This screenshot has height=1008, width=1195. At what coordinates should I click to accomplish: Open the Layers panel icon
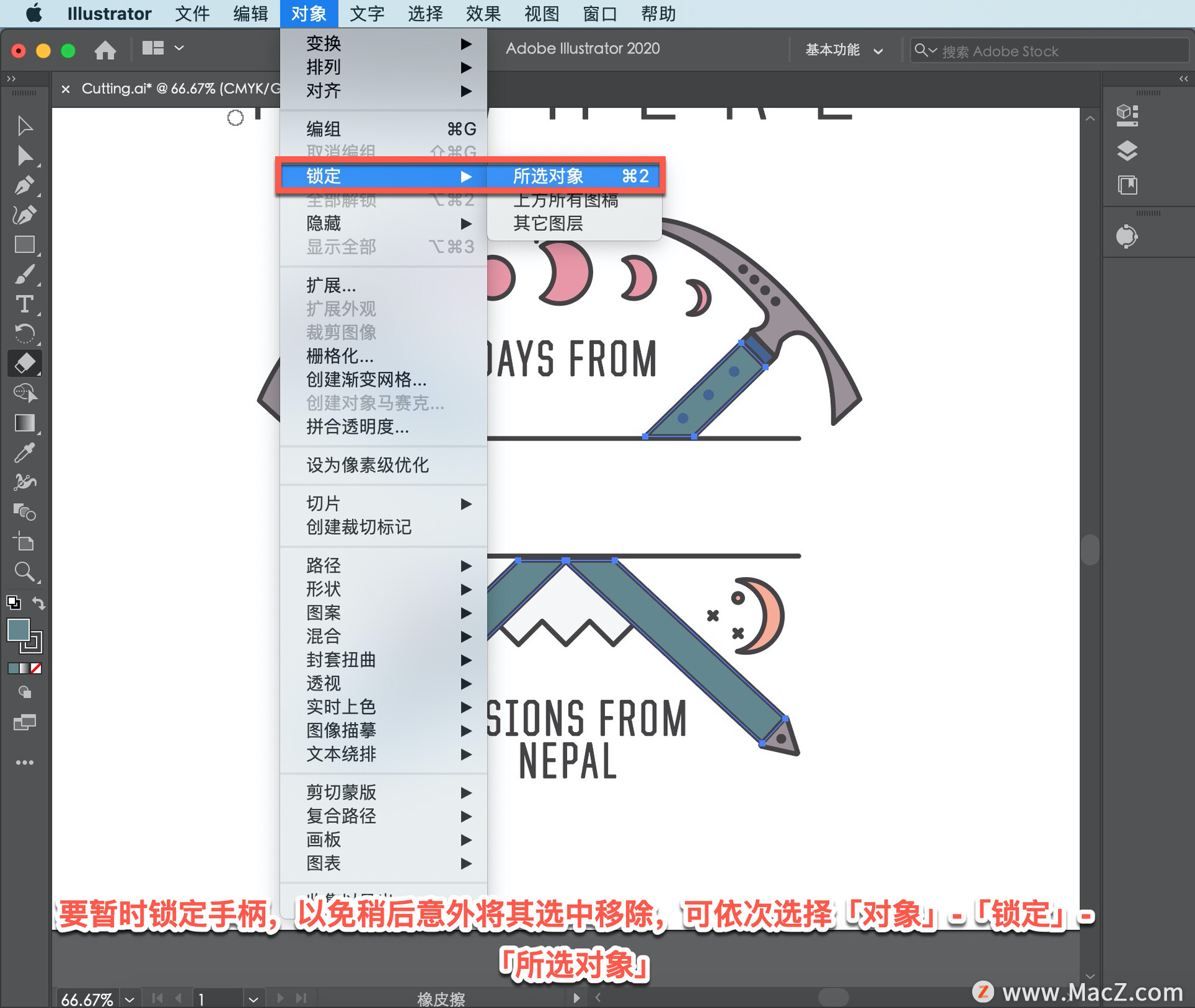1127,150
